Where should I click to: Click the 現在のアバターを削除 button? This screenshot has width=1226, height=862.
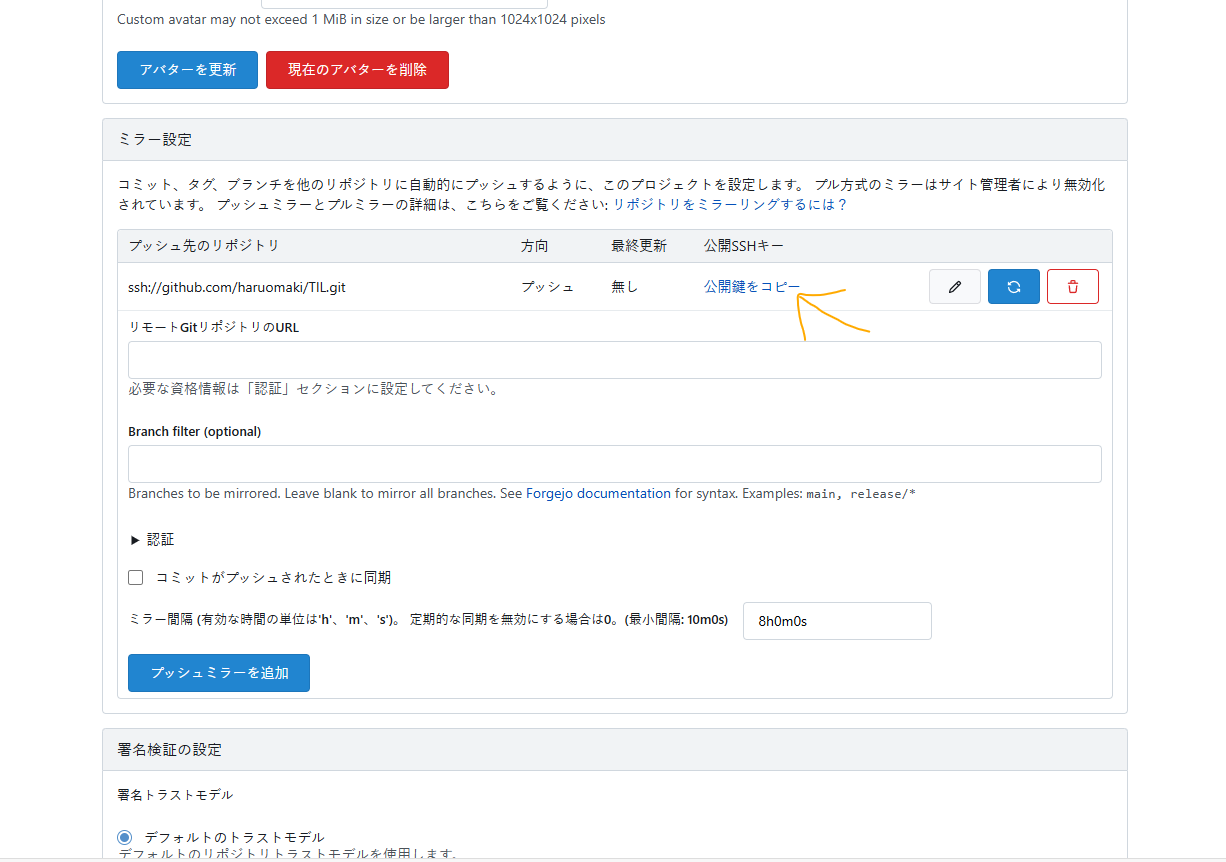point(357,70)
